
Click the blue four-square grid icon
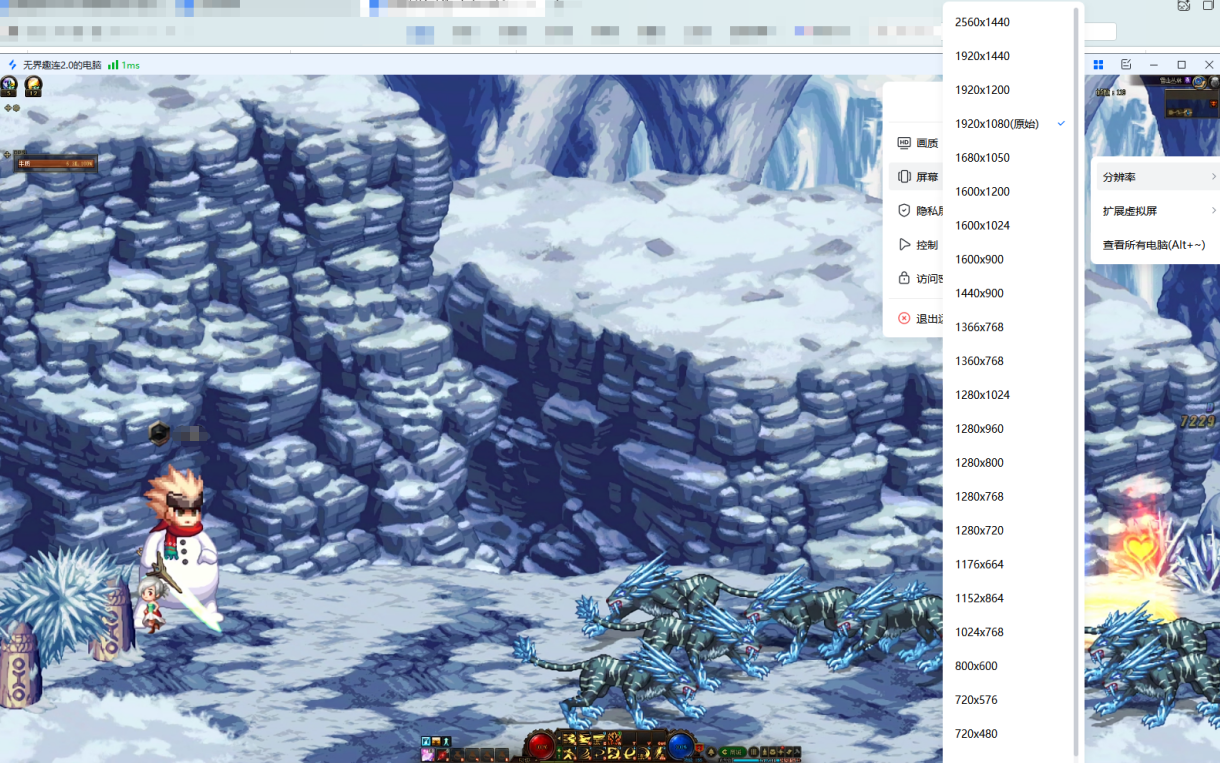pos(1098,65)
